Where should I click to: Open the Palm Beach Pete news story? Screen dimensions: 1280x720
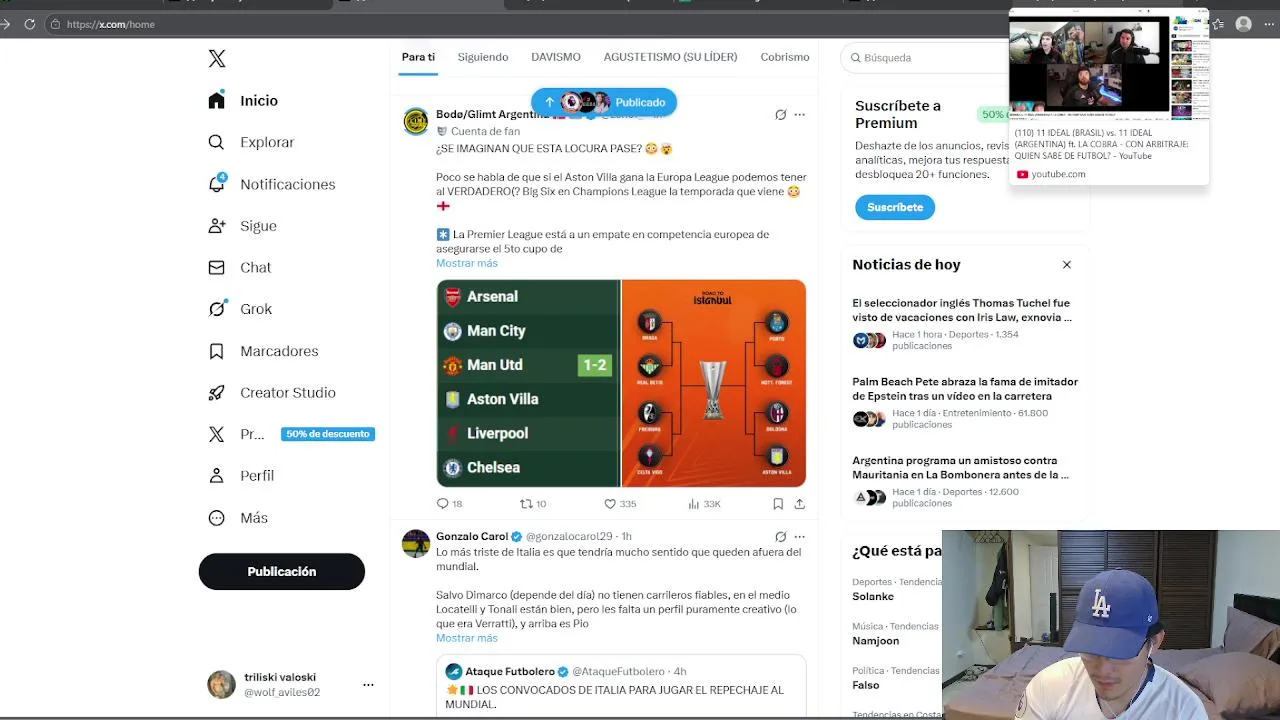pos(965,403)
